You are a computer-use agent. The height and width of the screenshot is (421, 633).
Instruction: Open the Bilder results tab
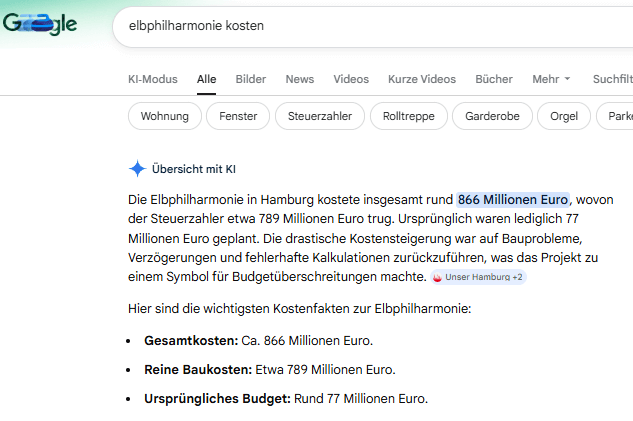coord(251,79)
